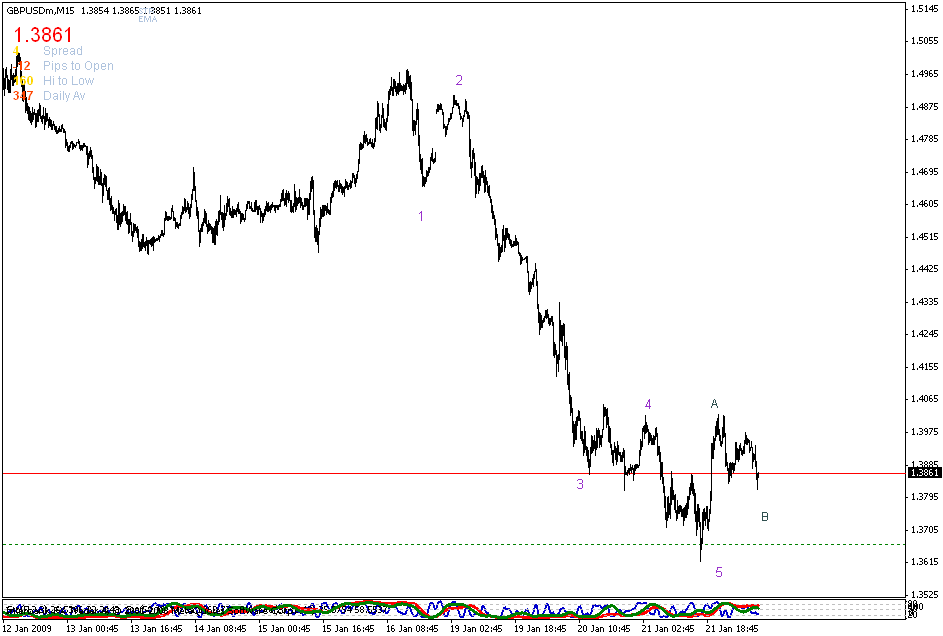Click the stochastic oscillator indicator sub-window
943x636 pixels.
pos(453,610)
